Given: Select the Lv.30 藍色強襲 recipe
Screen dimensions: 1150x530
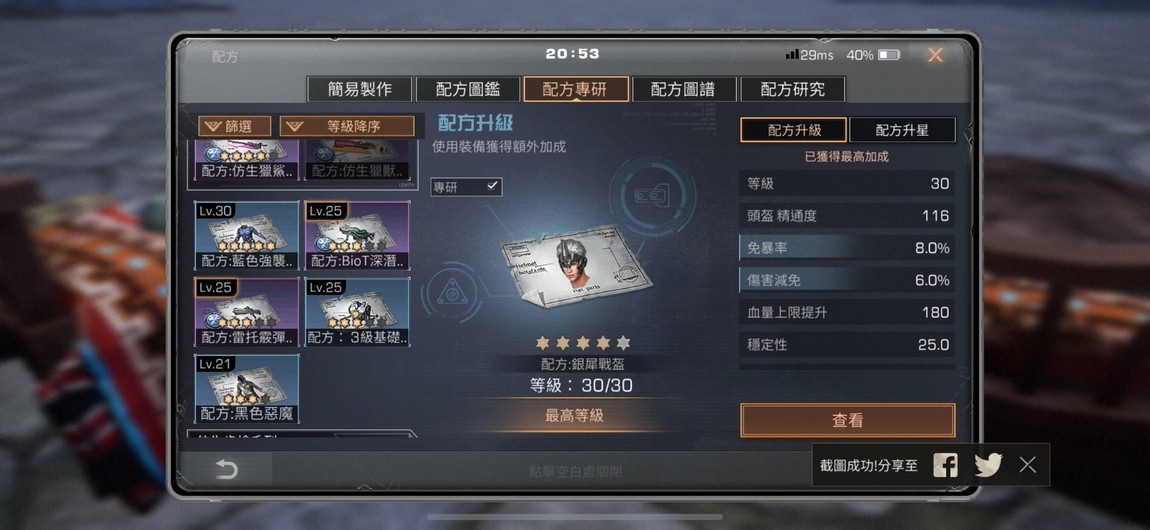Looking at the screenshot, I should tap(247, 235).
